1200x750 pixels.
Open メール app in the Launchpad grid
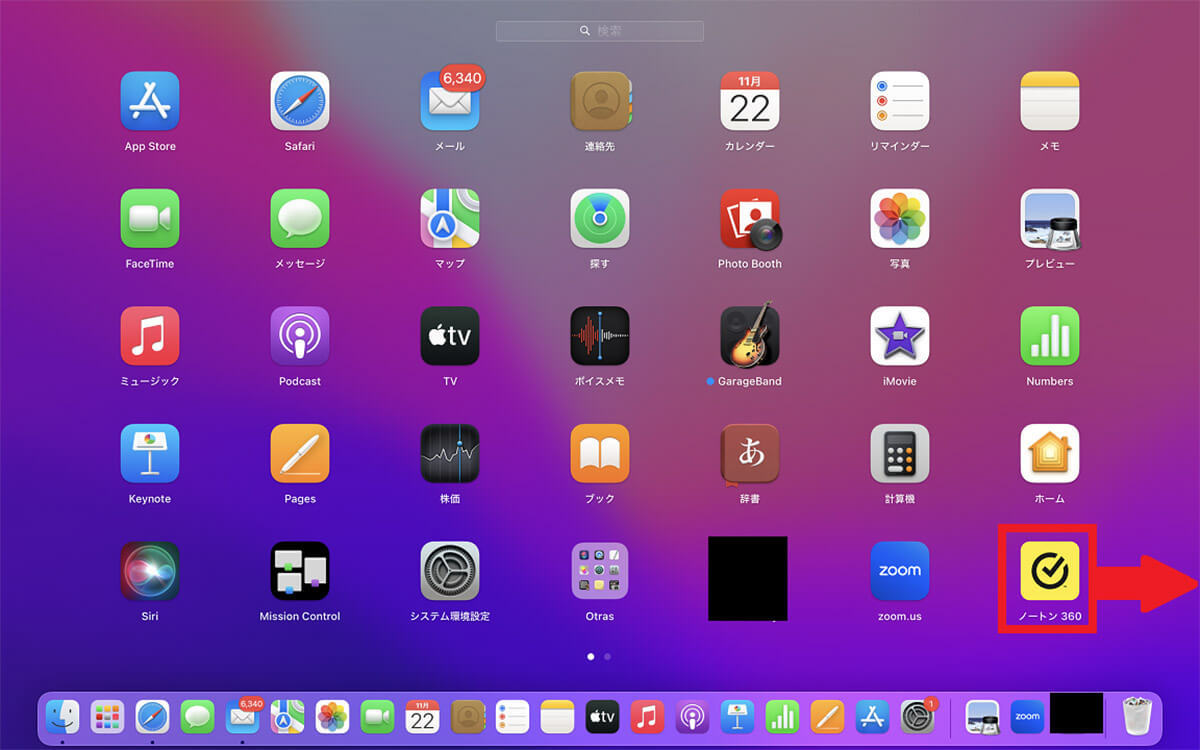tap(450, 101)
